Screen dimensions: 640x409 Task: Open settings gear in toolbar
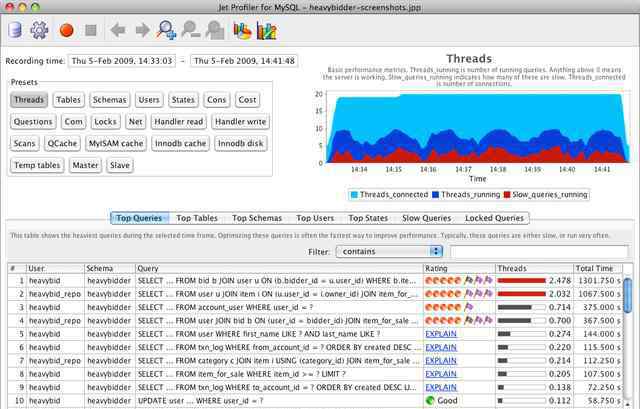(40, 31)
